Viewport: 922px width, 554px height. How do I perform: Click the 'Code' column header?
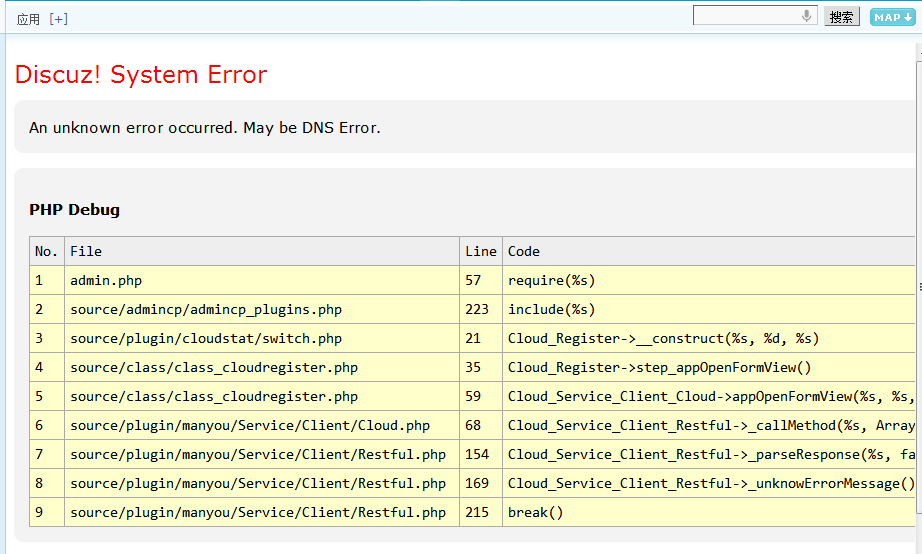click(709, 251)
